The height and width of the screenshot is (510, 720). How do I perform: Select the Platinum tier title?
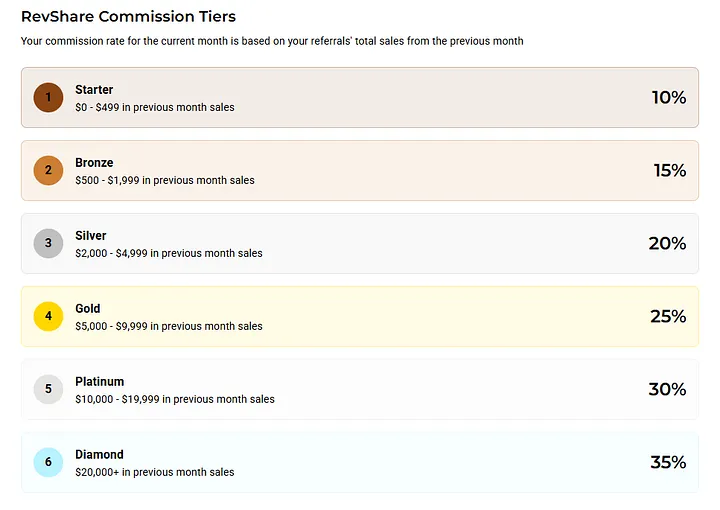click(x=100, y=381)
